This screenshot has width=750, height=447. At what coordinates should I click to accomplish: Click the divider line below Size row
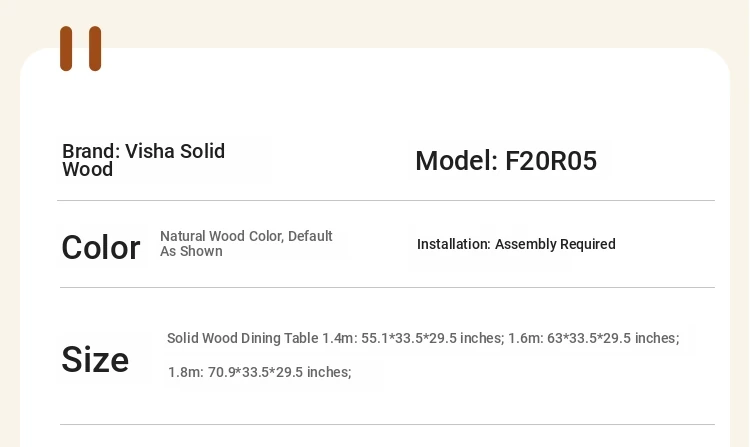click(x=387, y=424)
